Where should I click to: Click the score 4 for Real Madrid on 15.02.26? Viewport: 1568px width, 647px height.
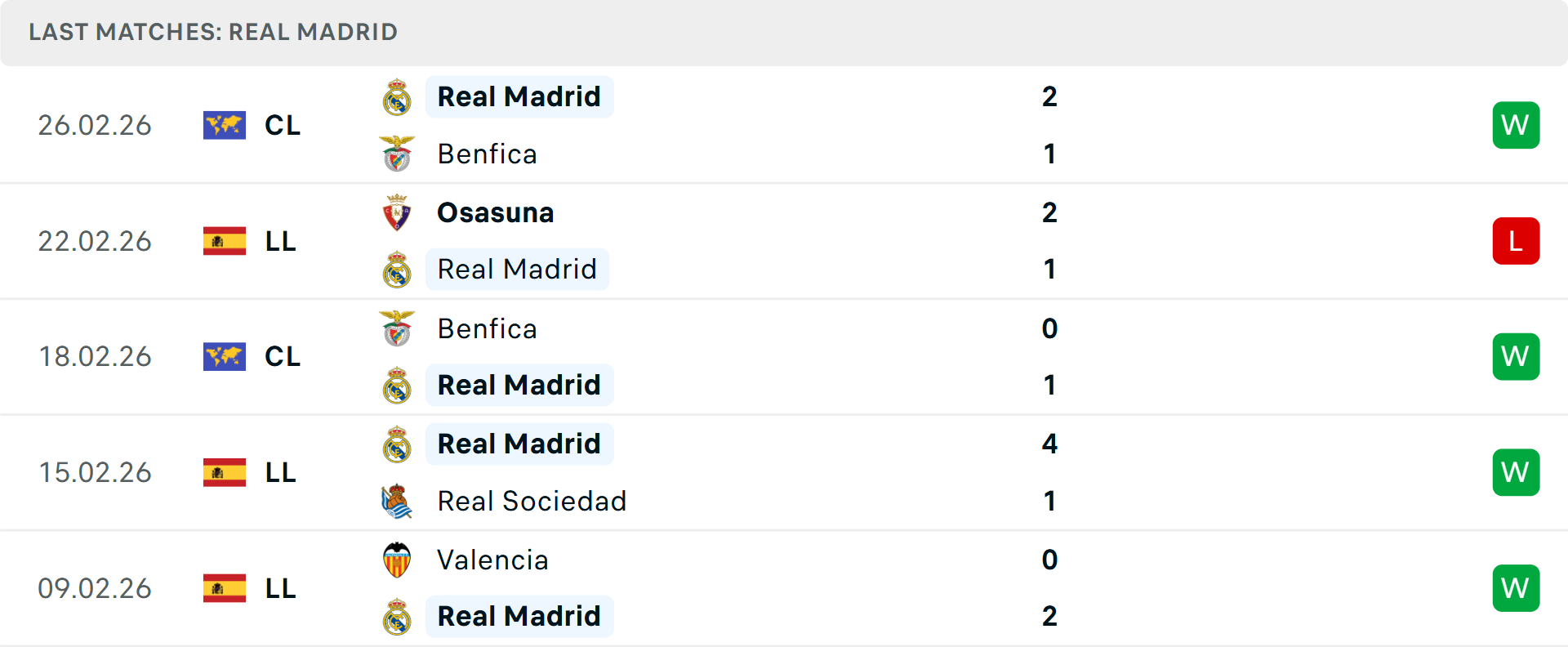coord(1050,444)
